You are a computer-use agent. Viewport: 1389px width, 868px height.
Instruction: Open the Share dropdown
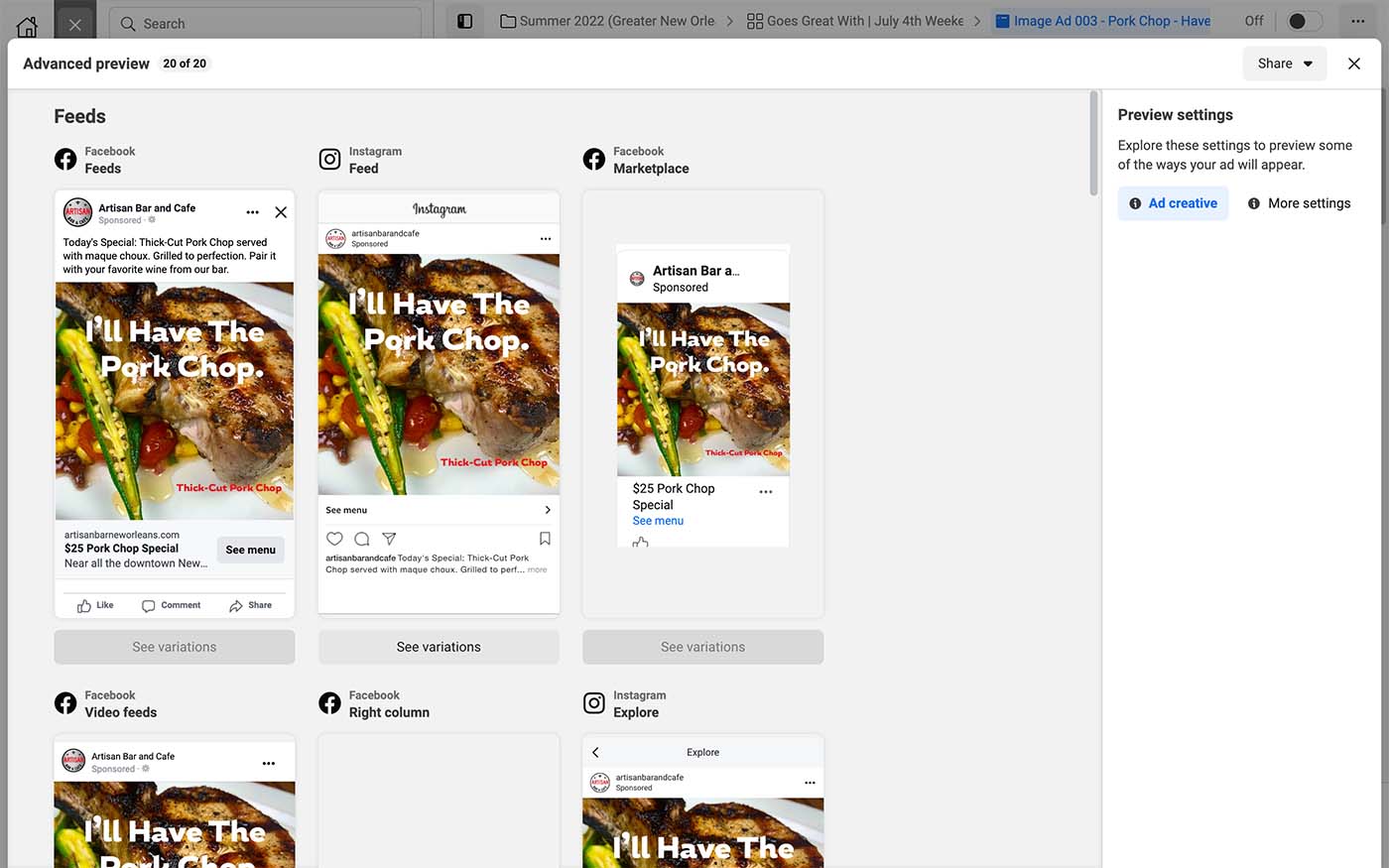click(x=1284, y=63)
